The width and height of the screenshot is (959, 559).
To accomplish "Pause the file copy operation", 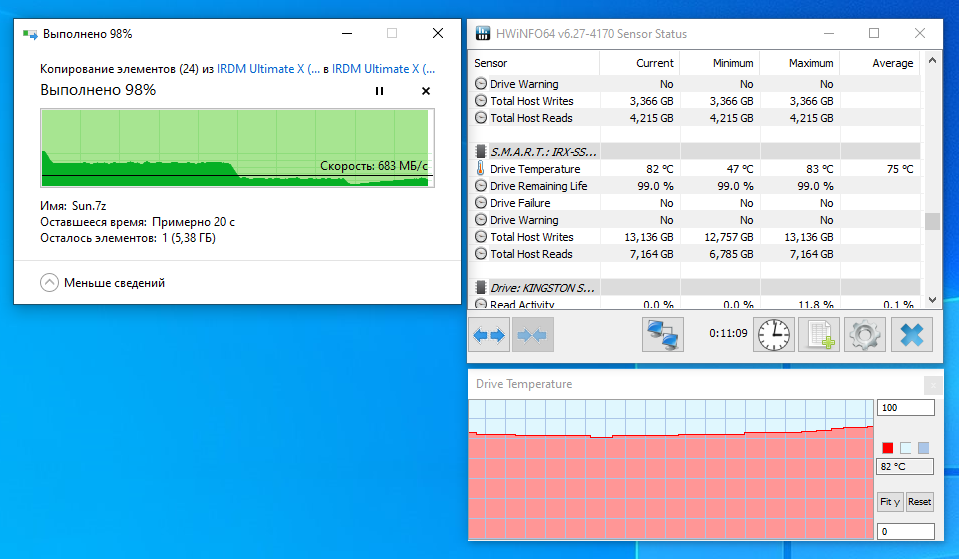I will click(379, 91).
